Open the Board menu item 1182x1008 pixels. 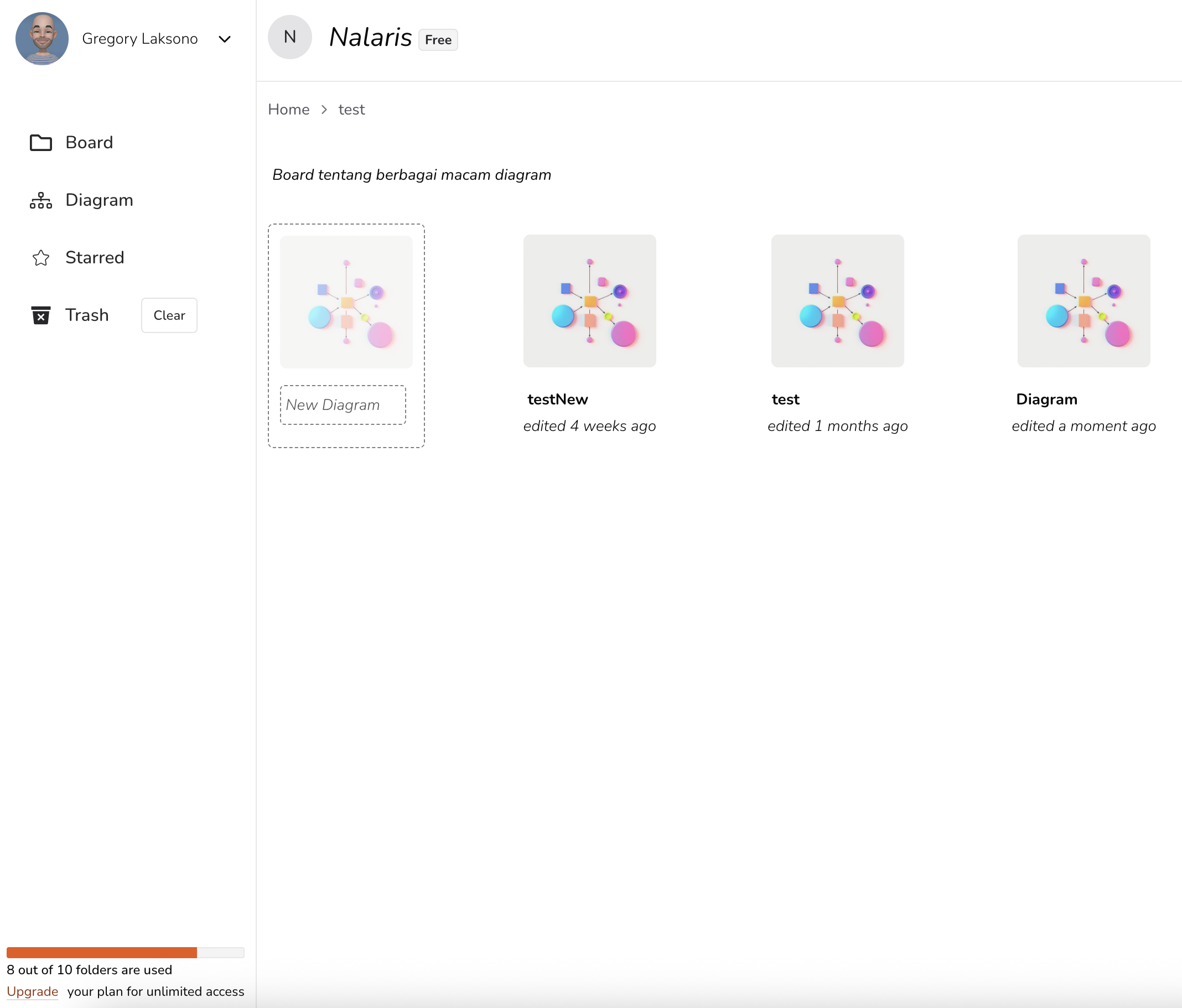pos(89,143)
